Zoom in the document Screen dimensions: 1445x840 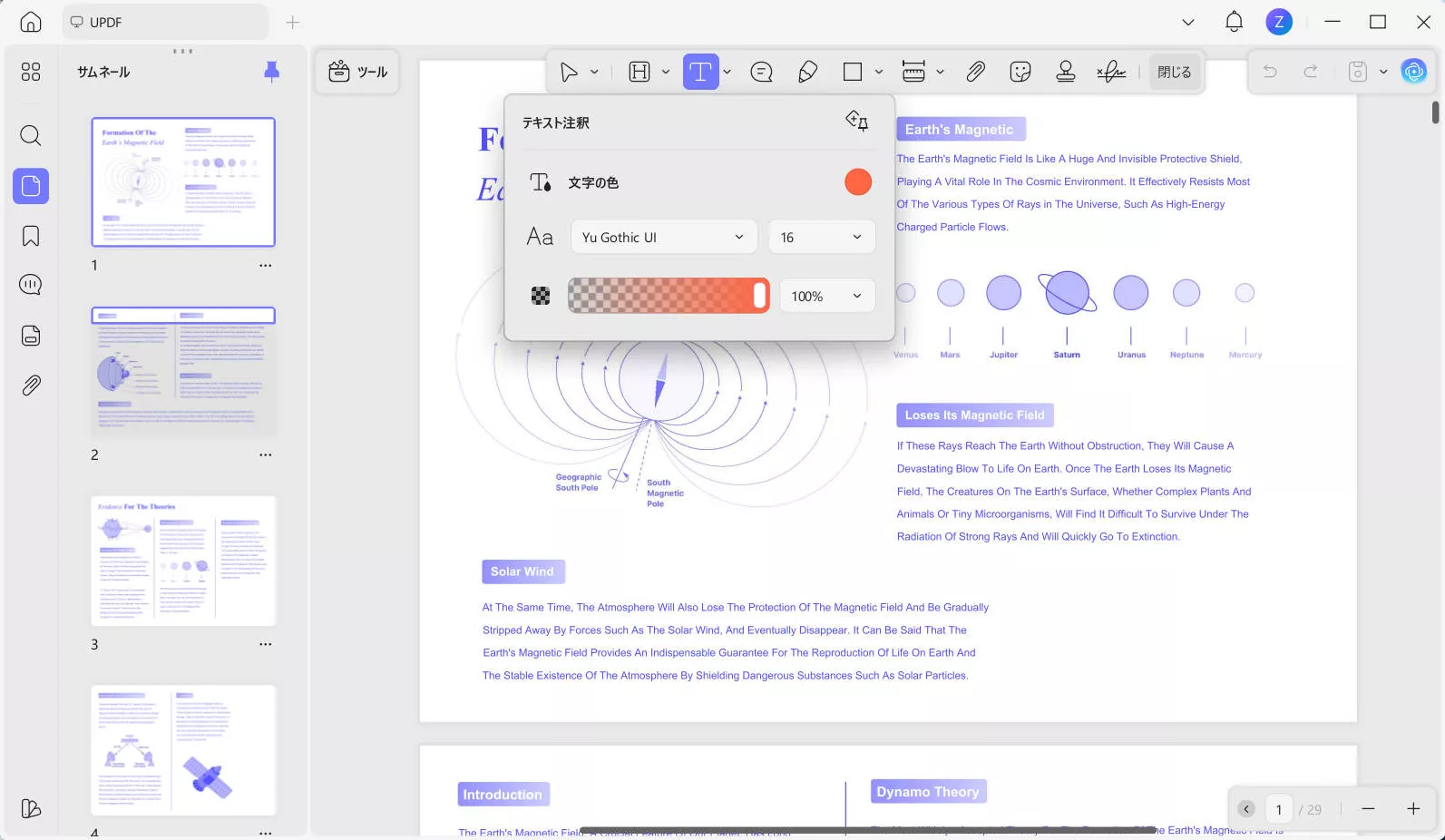click(x=1413, y=809)
